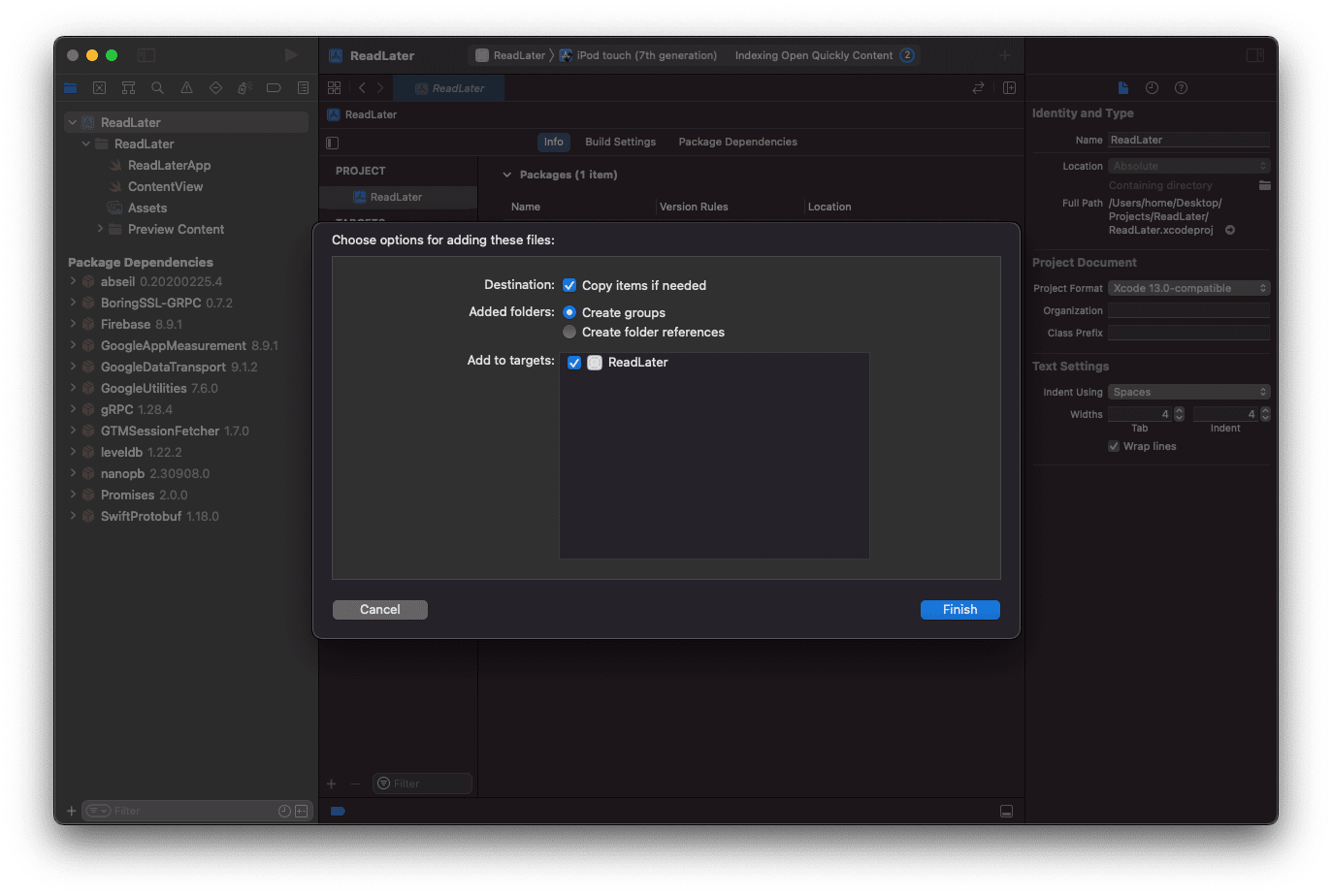Open the Project Format dropdown

[x=1188, y=288]
